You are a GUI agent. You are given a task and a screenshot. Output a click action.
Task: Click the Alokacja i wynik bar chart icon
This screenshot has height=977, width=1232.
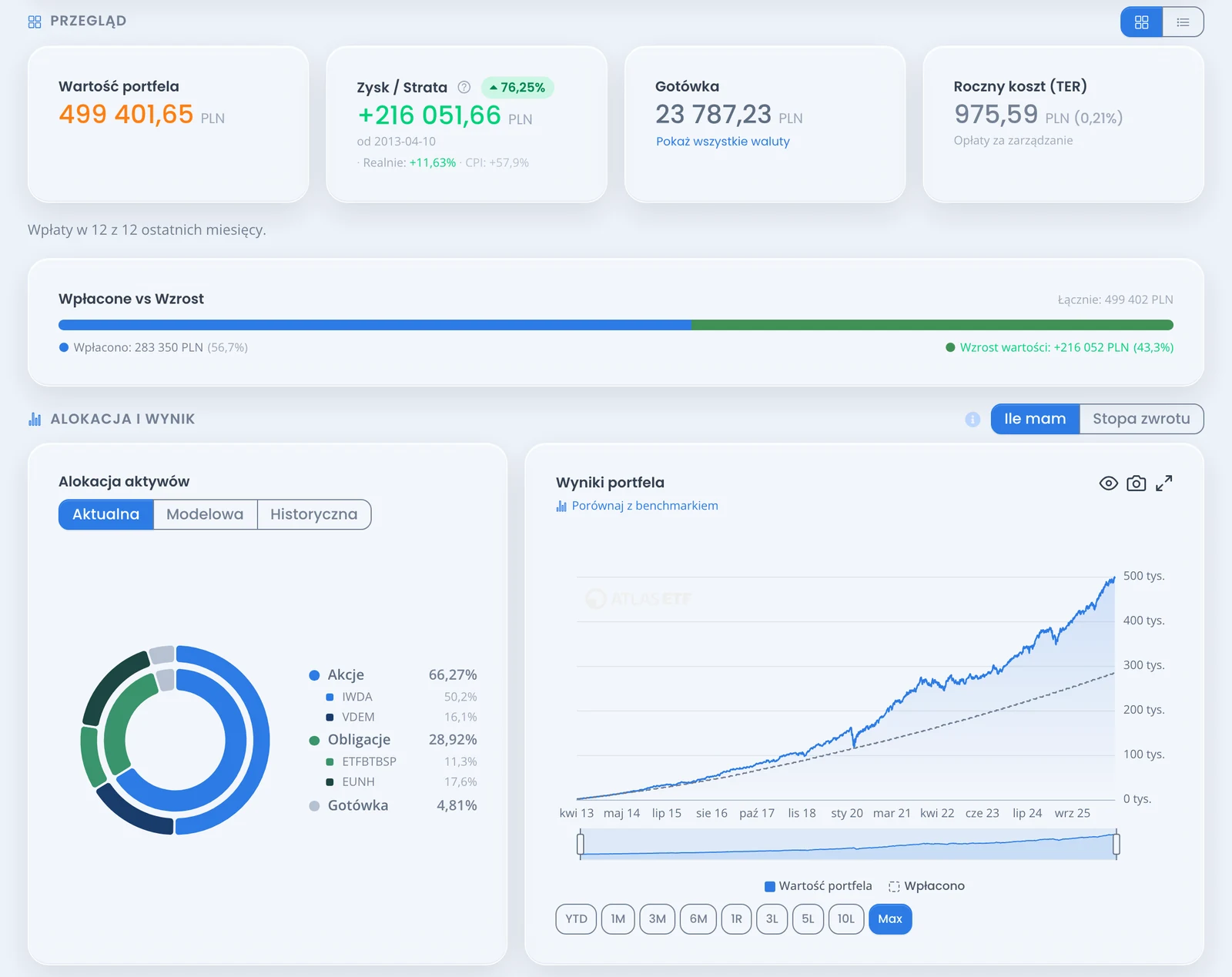pos(35,419)
